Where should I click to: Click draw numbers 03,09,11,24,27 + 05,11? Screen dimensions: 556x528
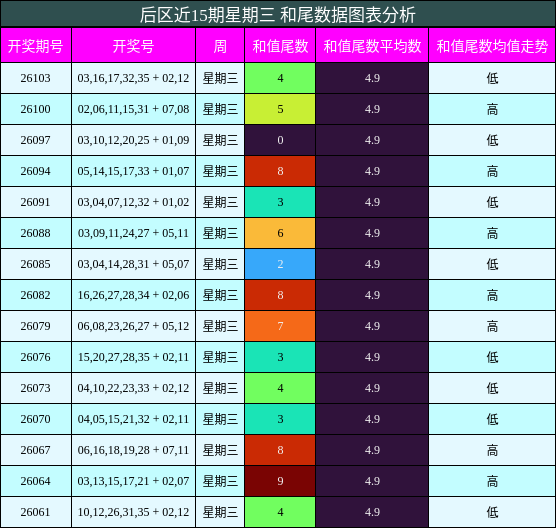pyautogui.click(x=133, y=233)
